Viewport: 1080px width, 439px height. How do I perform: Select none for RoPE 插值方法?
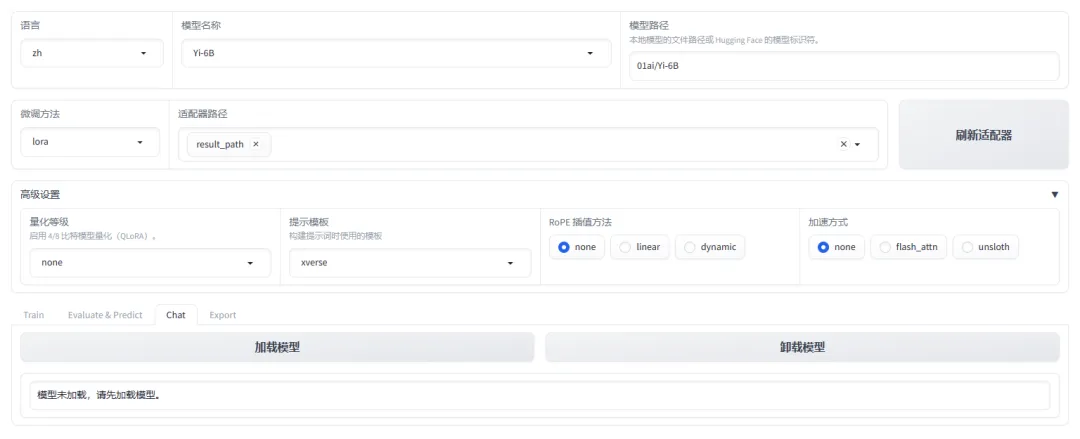(577, 247)
